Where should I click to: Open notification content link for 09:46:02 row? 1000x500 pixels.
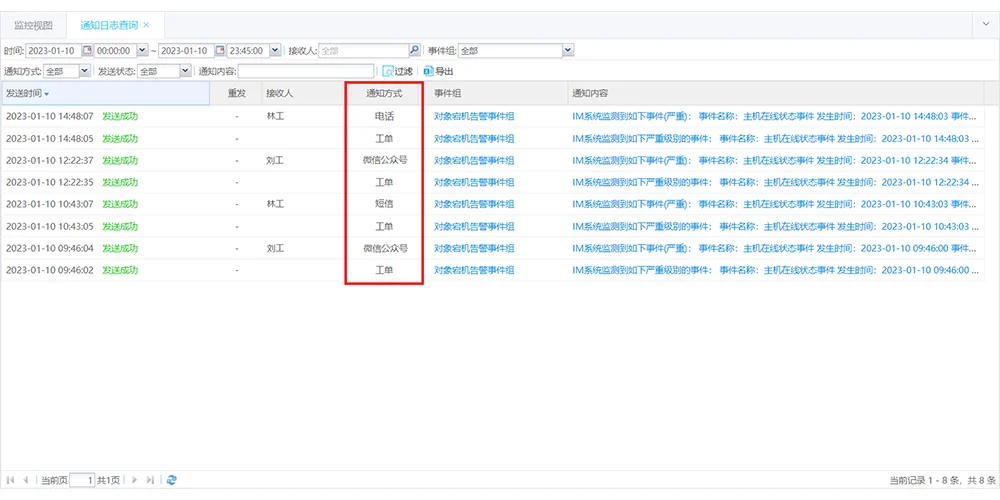[x=776, y=270]
